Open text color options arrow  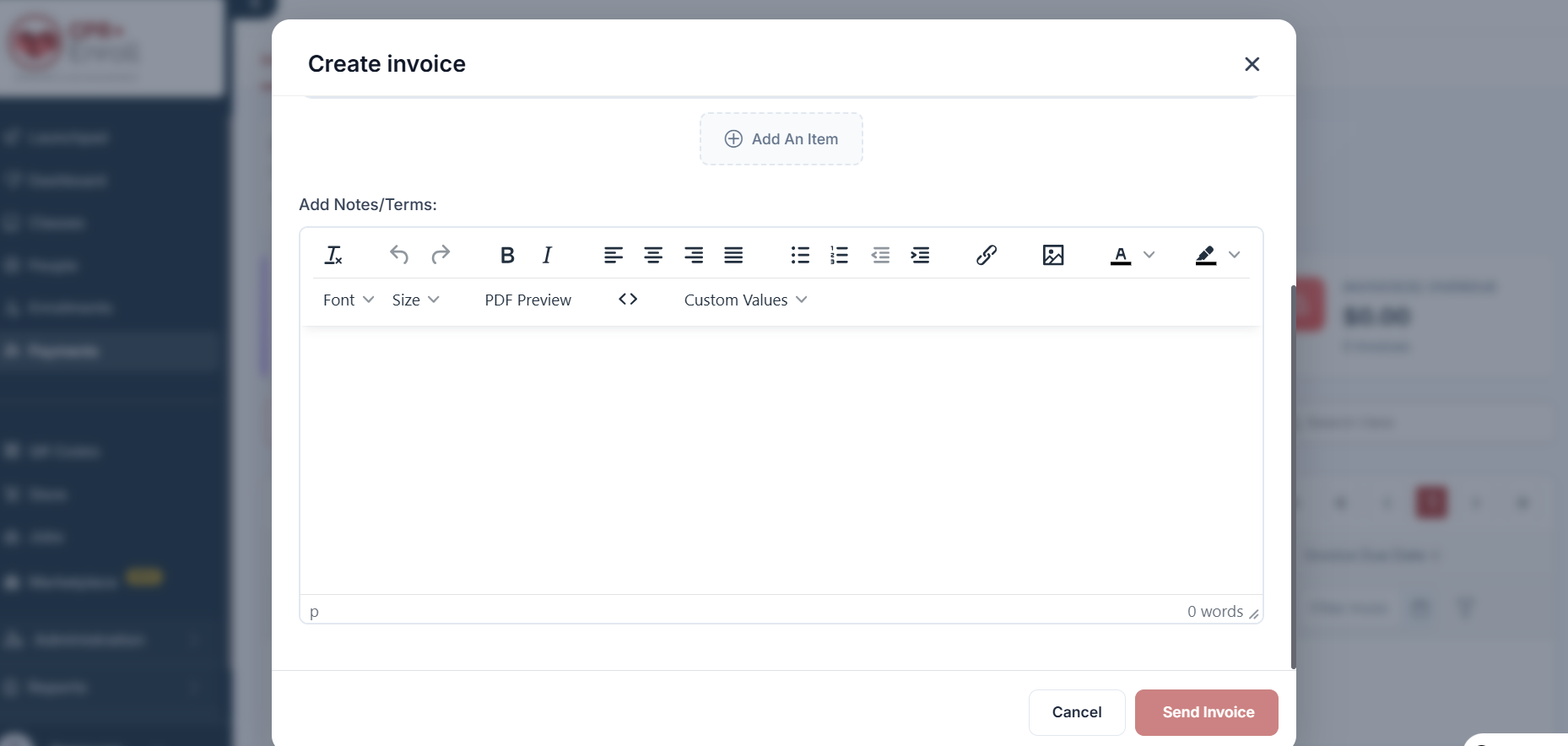1149,255
